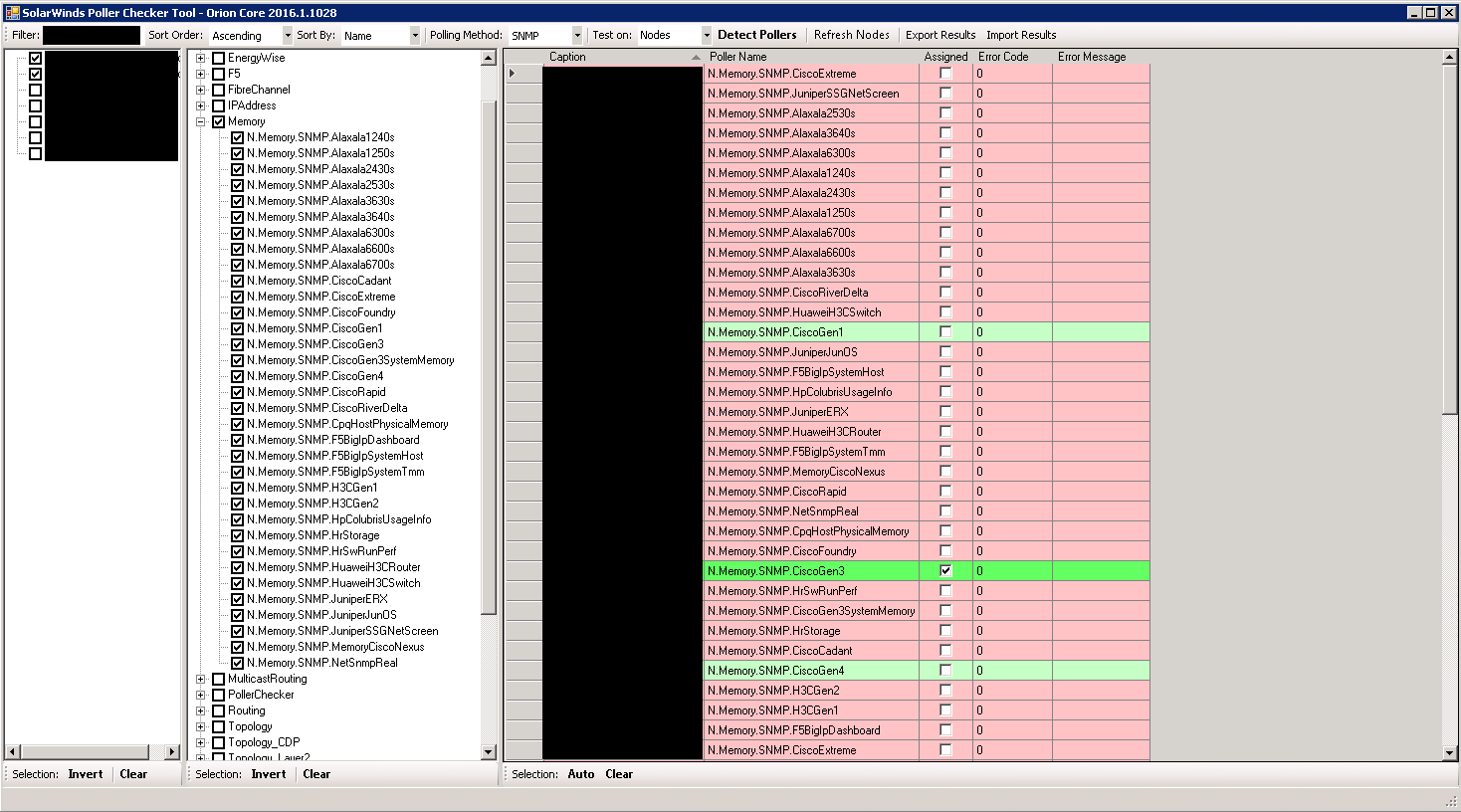Click the Filter input field

(92, 35)
